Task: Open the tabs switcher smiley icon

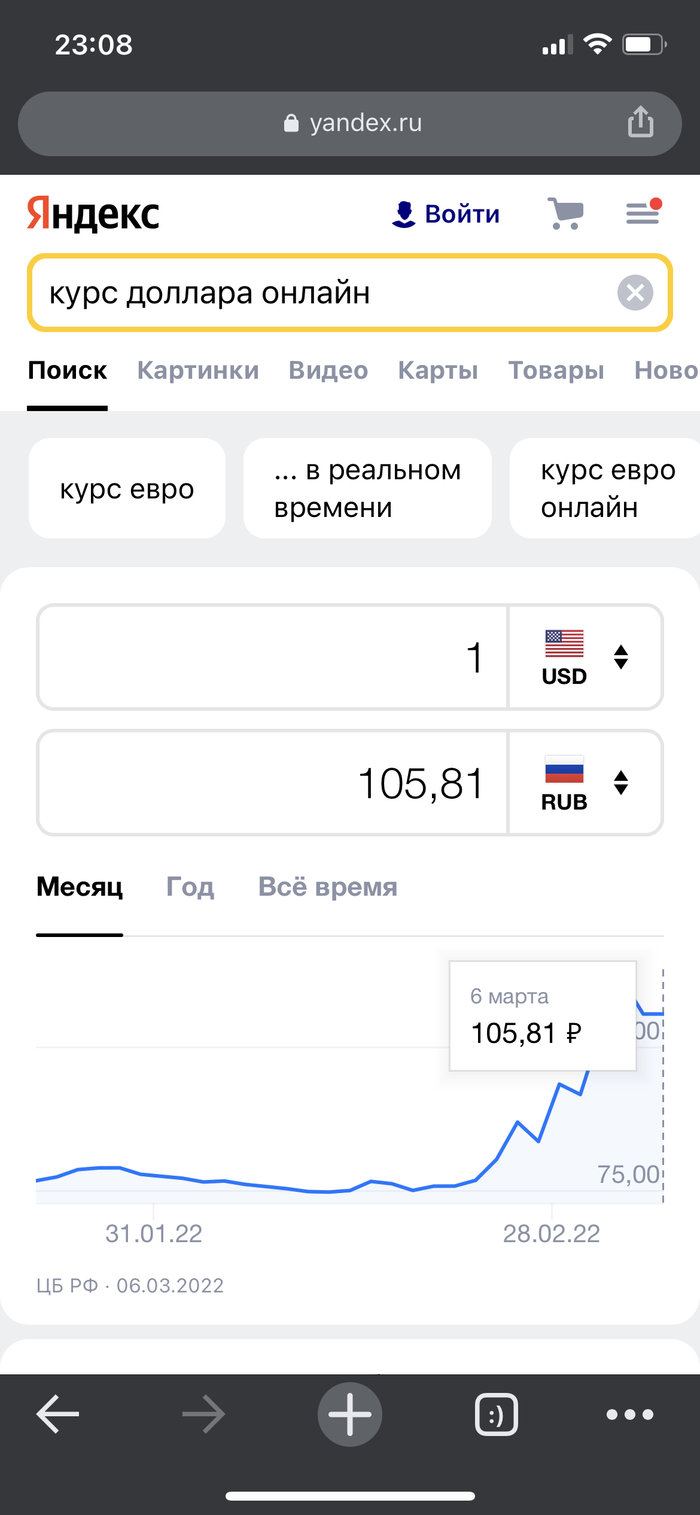Action: pyautogui.click(x=496, y=1414)
